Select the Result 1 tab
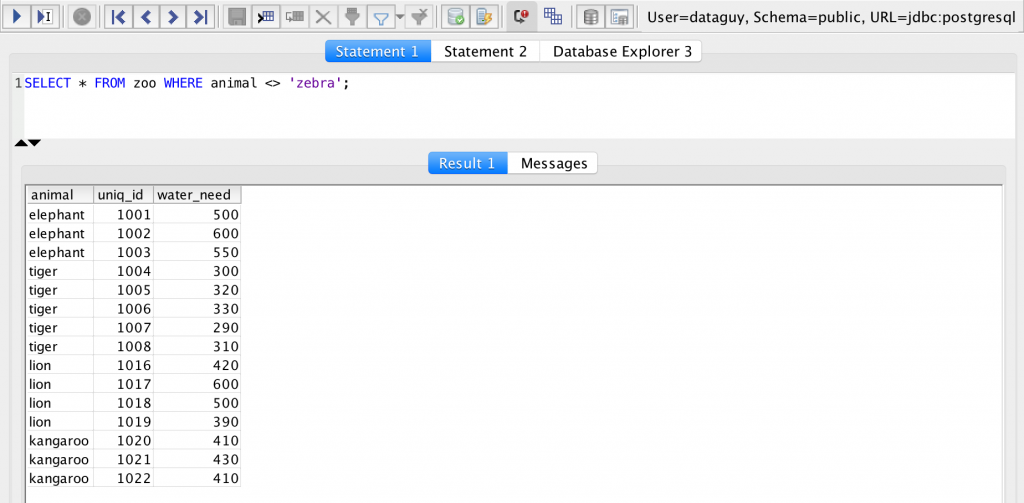The height and width of the screenshot is (503, 1024). point(467,163)
